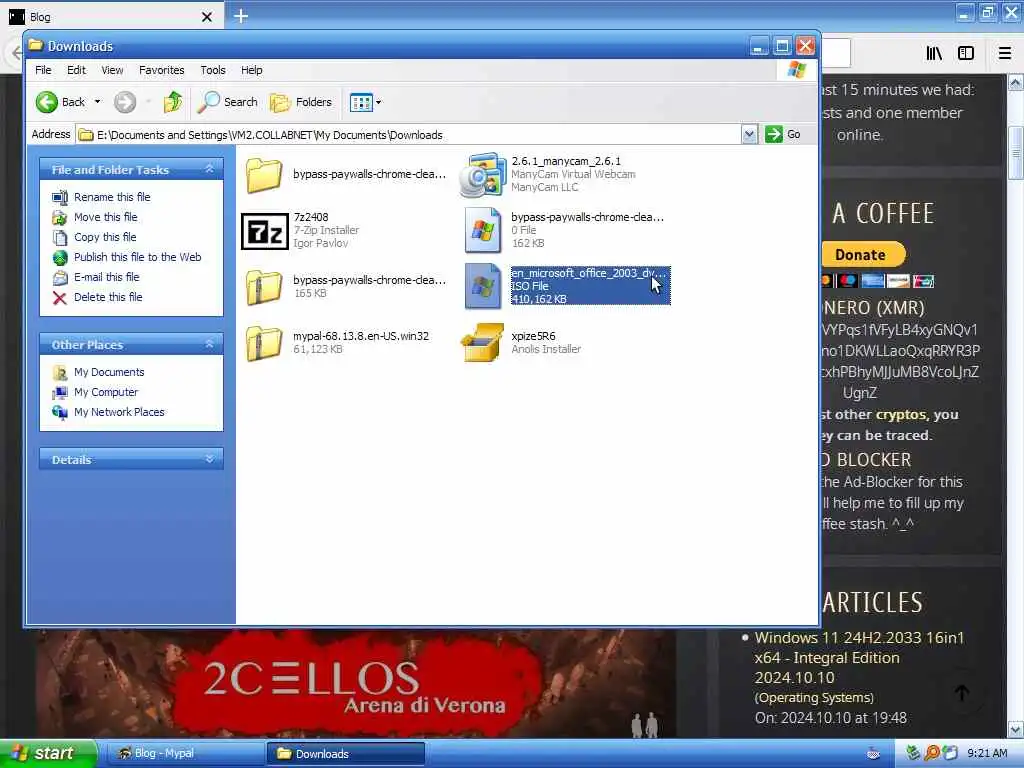This screenshot has height=768, width=1024.
Task: Click the browser scrollbar up arrow
Action: point(1016,83)
